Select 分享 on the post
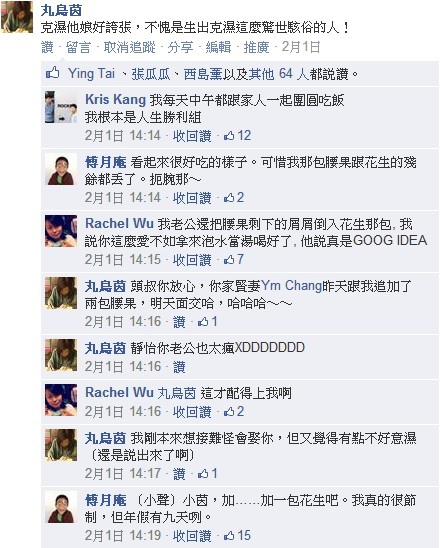 click(180, 47)
